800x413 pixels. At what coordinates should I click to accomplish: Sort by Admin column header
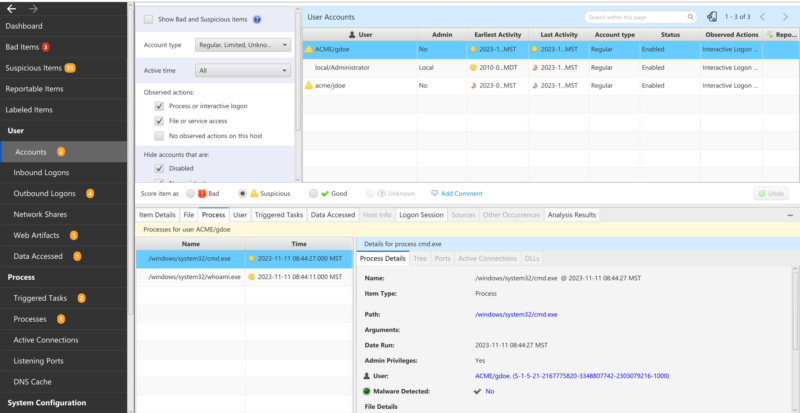[442, 35]
